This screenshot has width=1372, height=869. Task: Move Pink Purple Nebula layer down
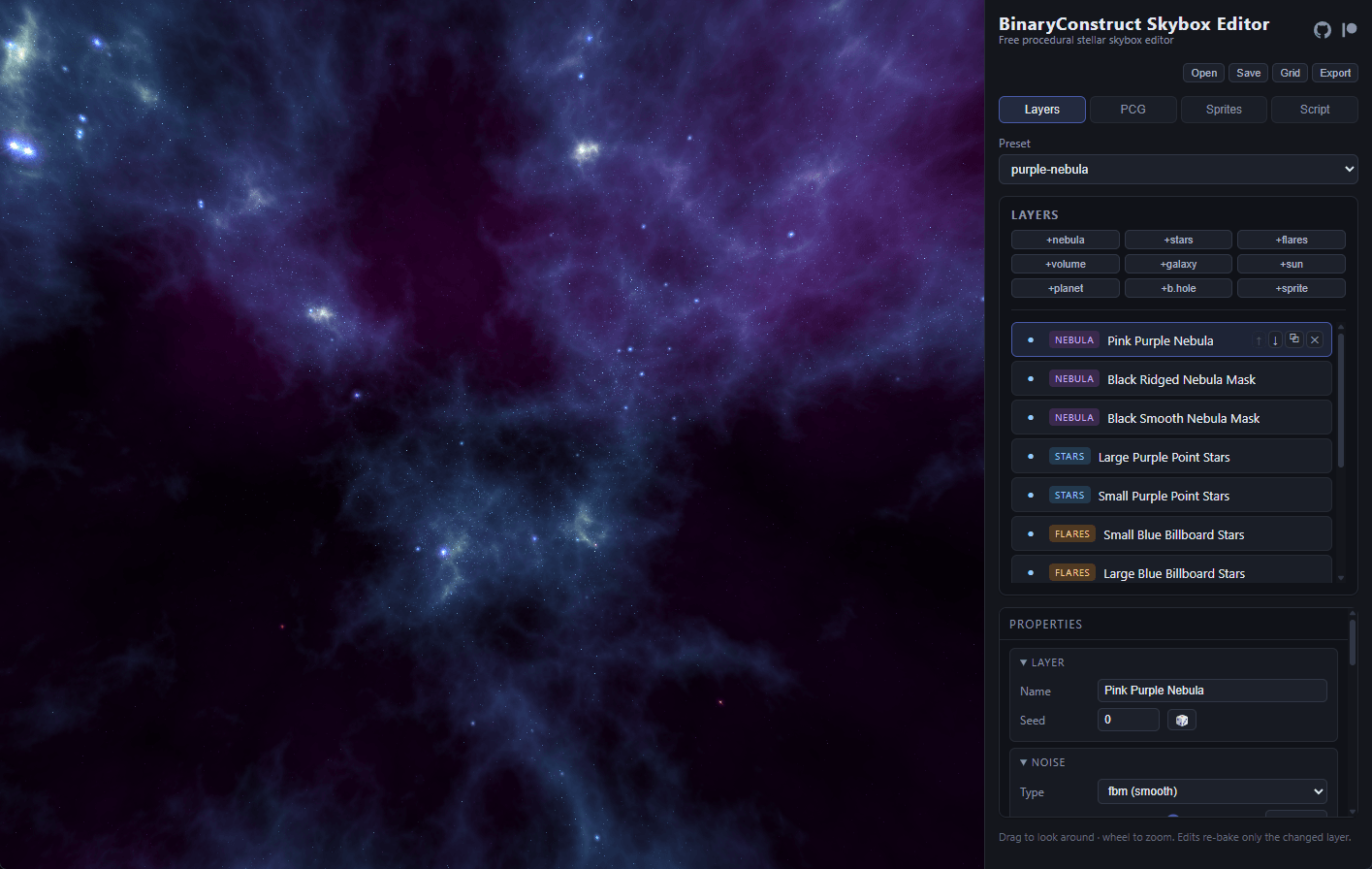pos(1275,339)
